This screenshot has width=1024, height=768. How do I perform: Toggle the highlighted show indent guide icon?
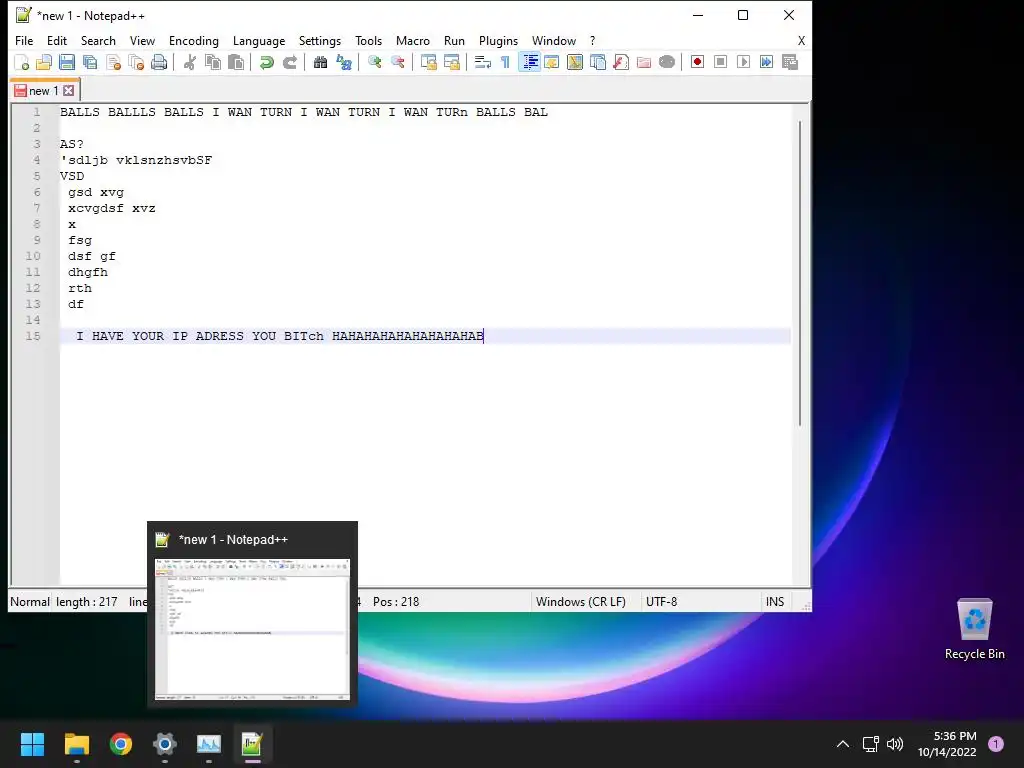[x=529, y=63]
